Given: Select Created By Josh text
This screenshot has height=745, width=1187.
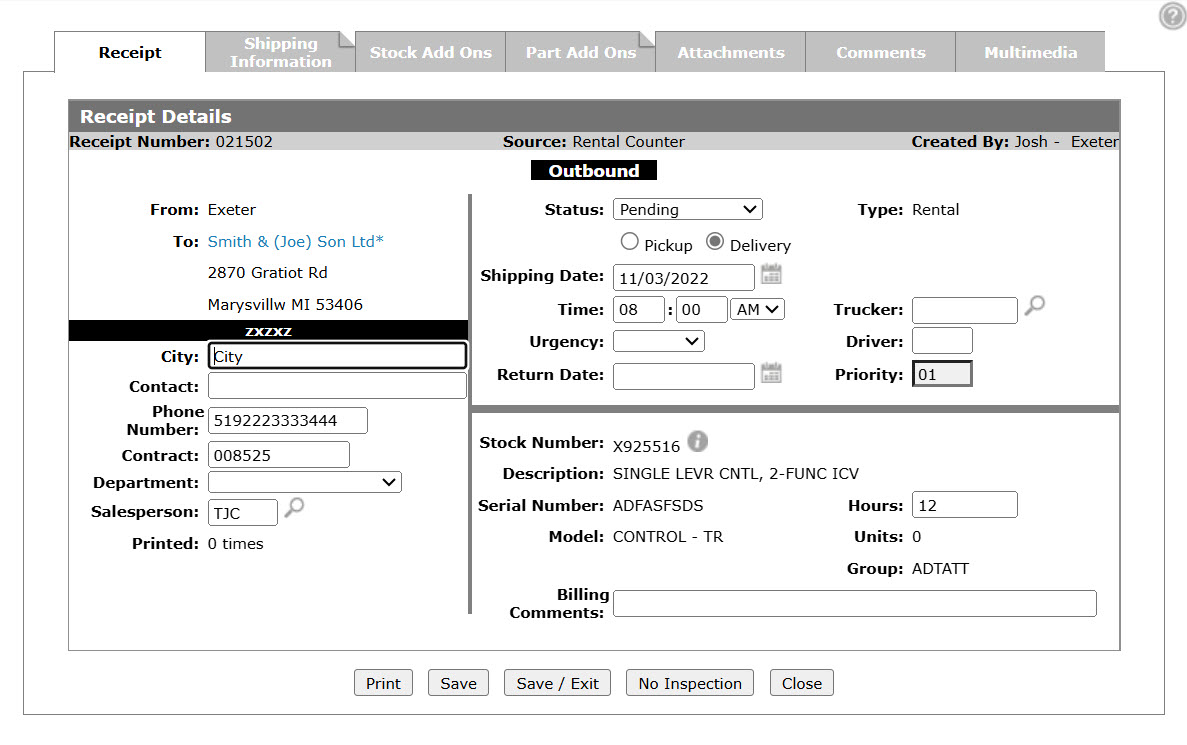Looking at the screenshot, I should 1014,142.
